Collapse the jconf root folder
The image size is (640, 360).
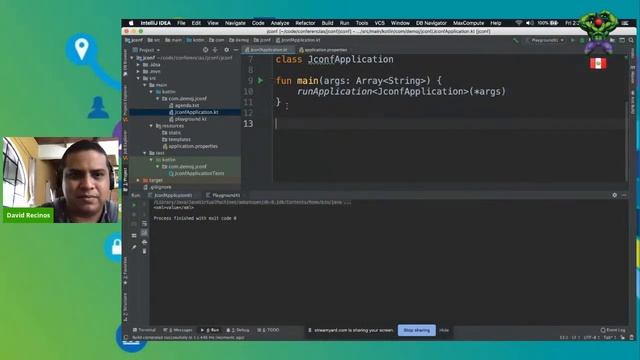coord(132,58)
